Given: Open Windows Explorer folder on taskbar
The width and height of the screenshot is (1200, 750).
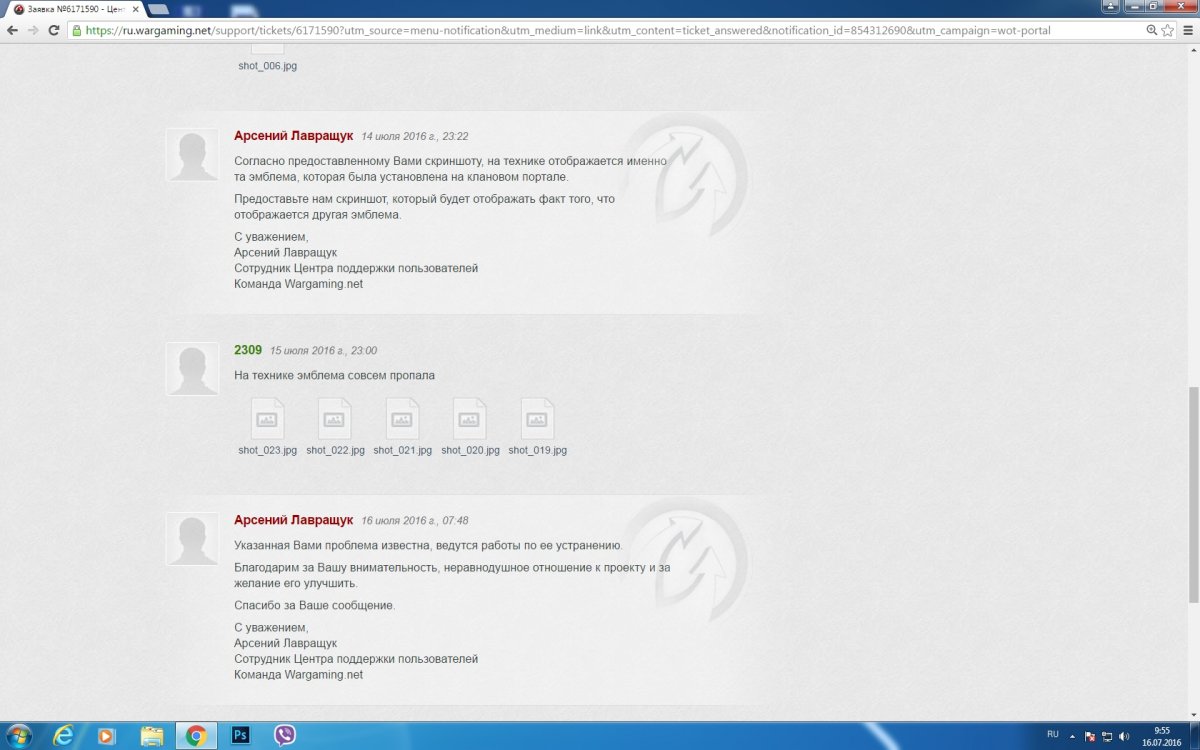Looking at the screenshot, I should pos(152,736).
